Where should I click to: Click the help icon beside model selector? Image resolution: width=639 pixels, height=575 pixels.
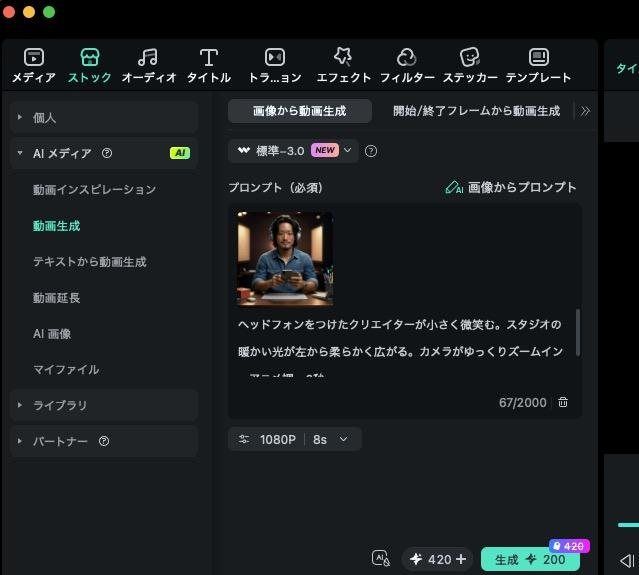click(371, 151)
